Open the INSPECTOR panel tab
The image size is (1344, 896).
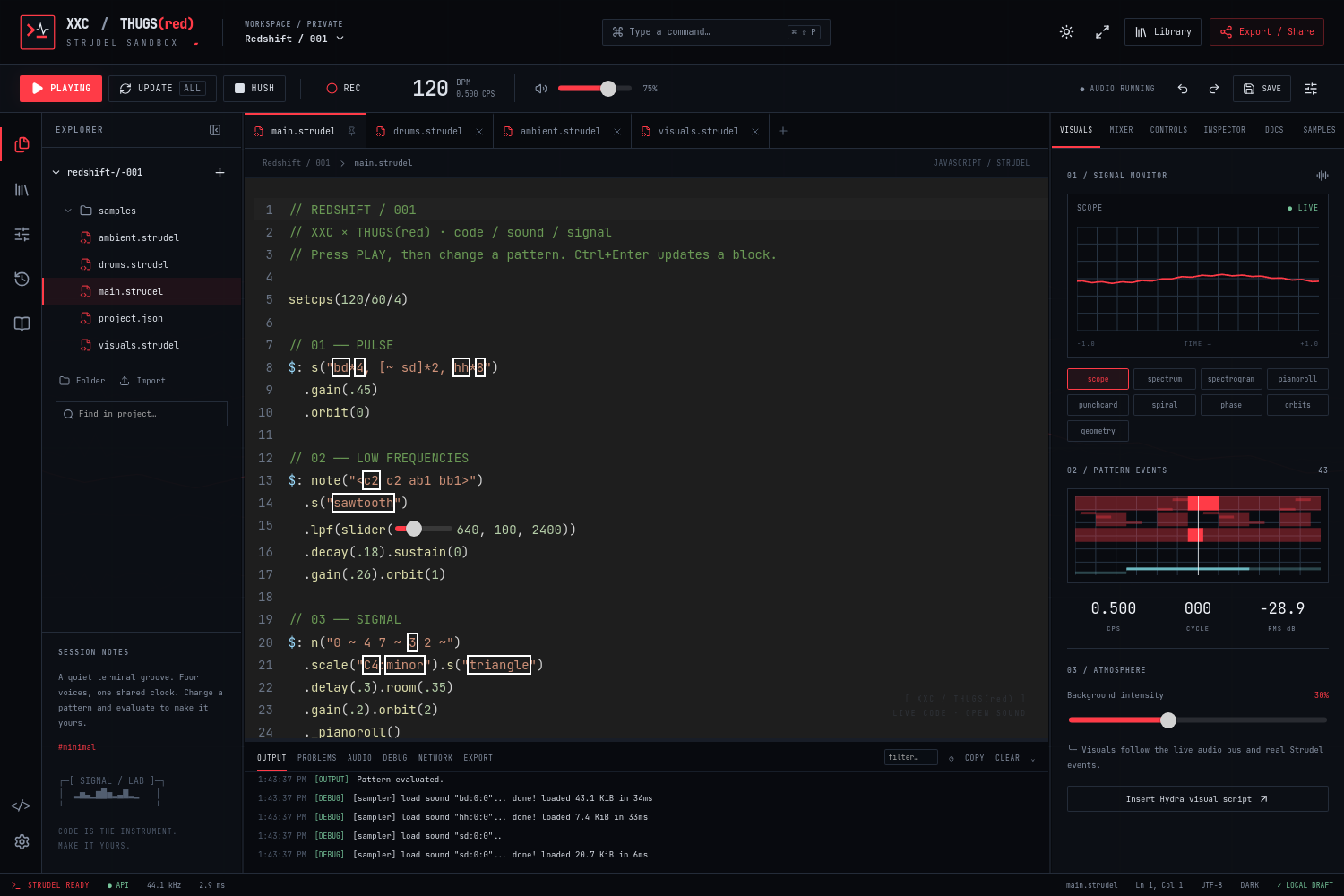pos(1224,130)
